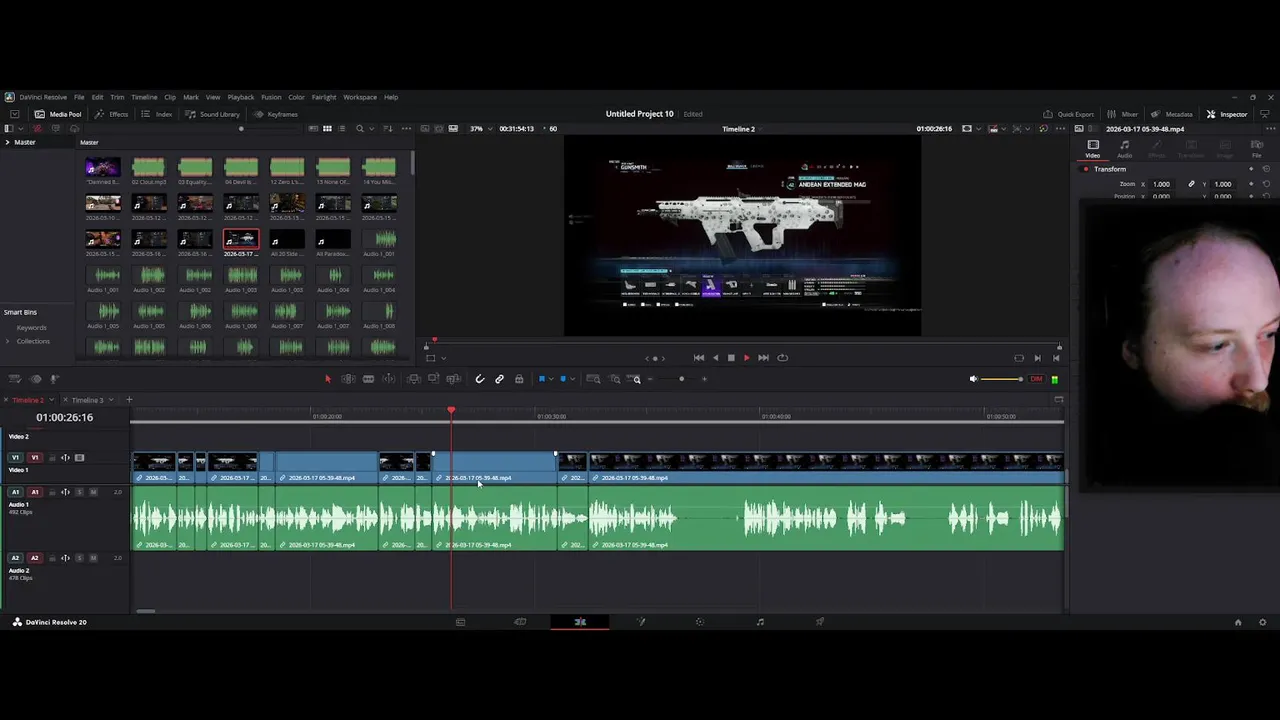
Task: Click the Quick Export button
Action: 1069,114
